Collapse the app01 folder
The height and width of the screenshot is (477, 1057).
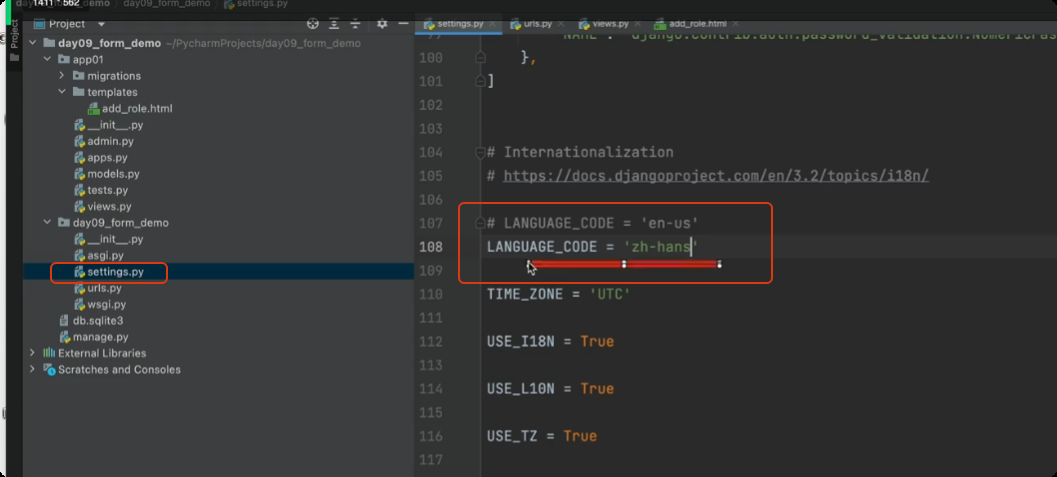[x=47, y=60]
